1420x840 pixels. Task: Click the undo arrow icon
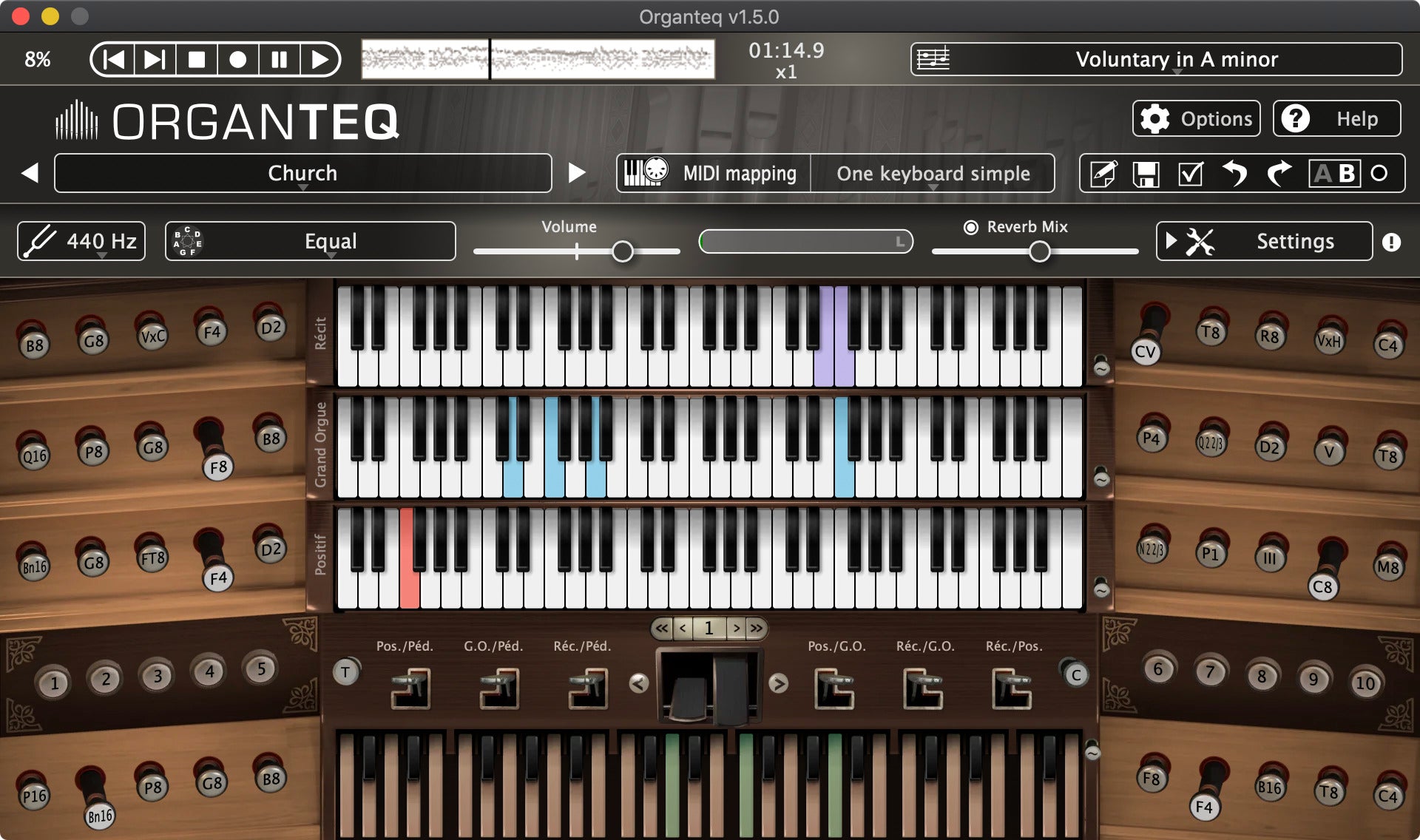1234,174
